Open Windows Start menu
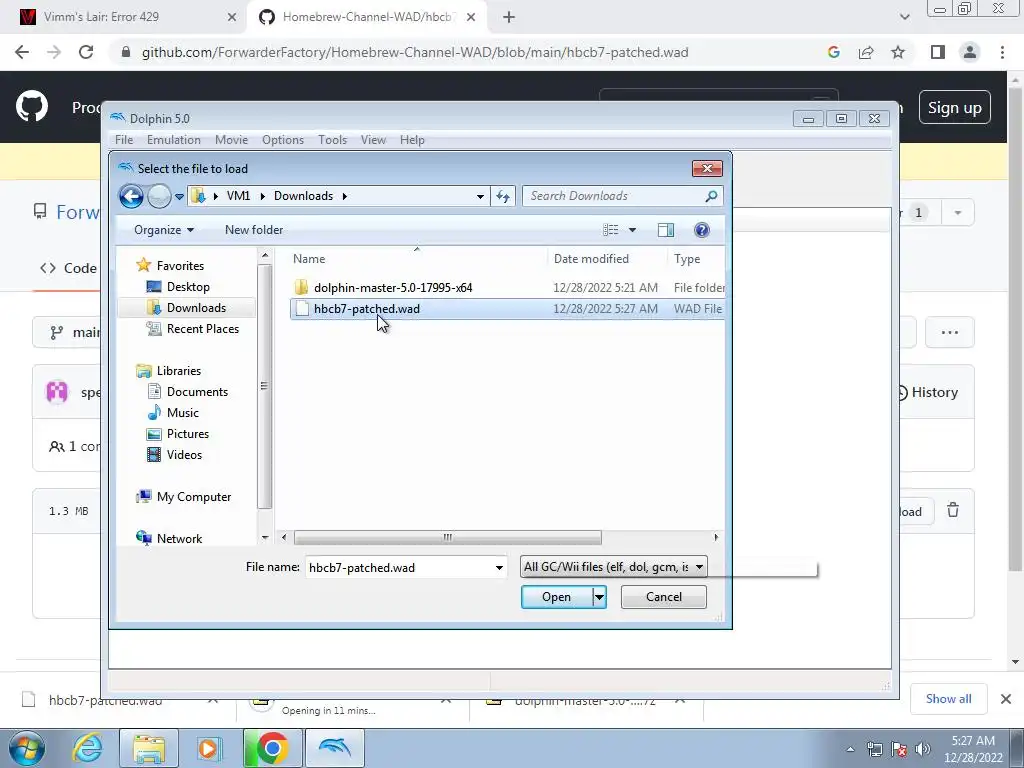Screen dimensions: 1024x768 pyautogui.click(x=27, y=748)
